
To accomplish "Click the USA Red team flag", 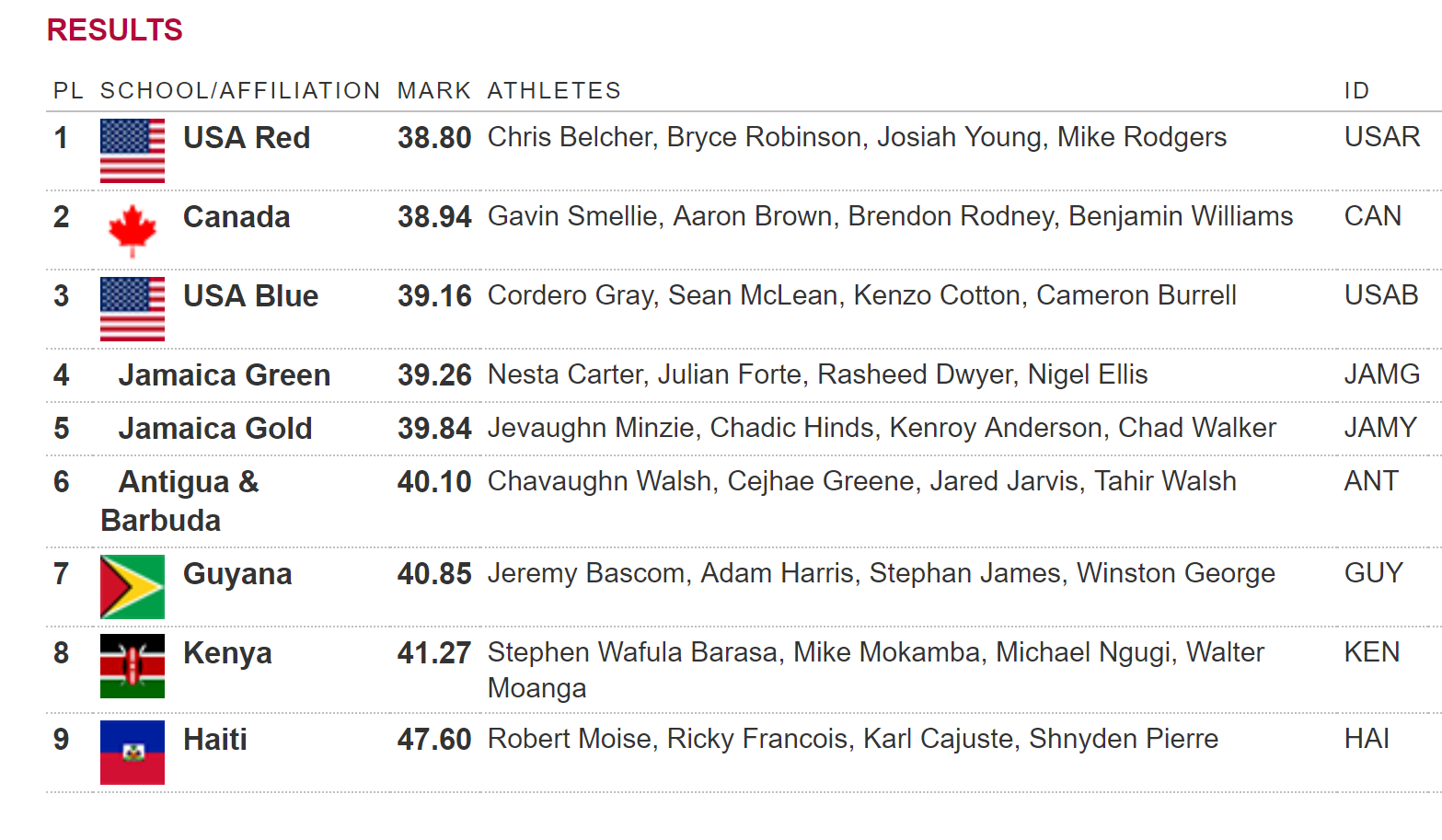I will (x=133, y=151).
